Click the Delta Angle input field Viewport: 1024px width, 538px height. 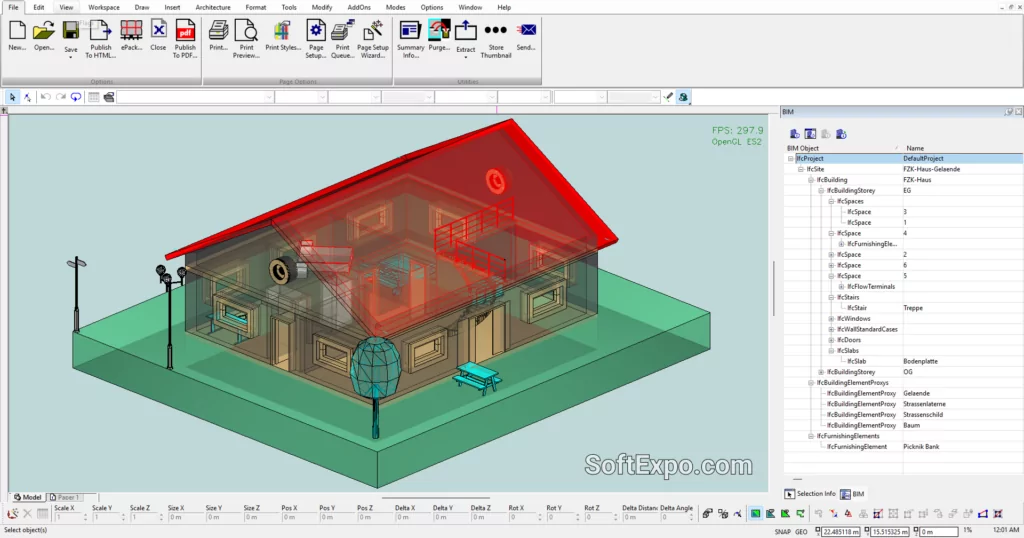click(x=675, y=518)
